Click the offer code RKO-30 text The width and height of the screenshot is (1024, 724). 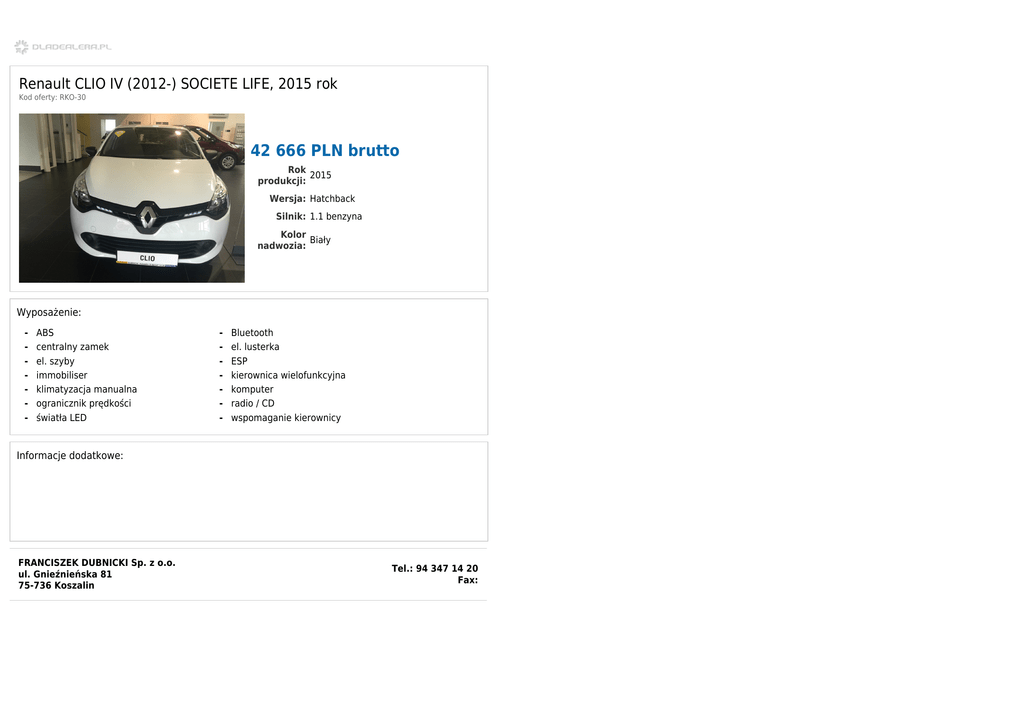(x=52, y=97)
